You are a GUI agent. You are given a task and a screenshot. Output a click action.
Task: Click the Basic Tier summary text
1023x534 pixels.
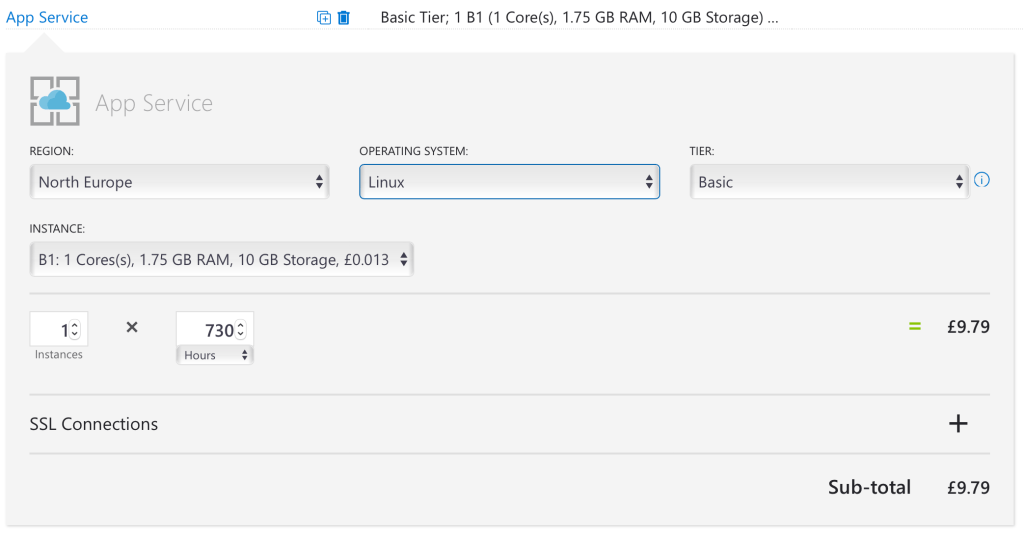(579, 17)
